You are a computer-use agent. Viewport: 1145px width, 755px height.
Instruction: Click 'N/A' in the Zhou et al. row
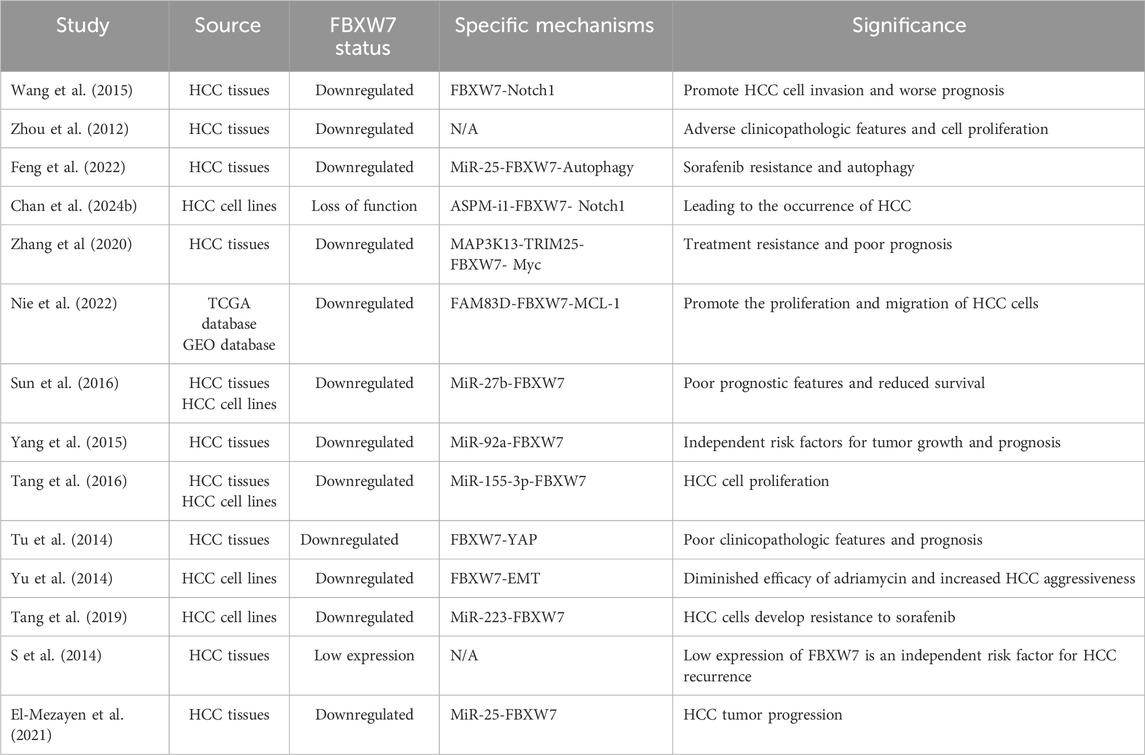click(464, 129)
